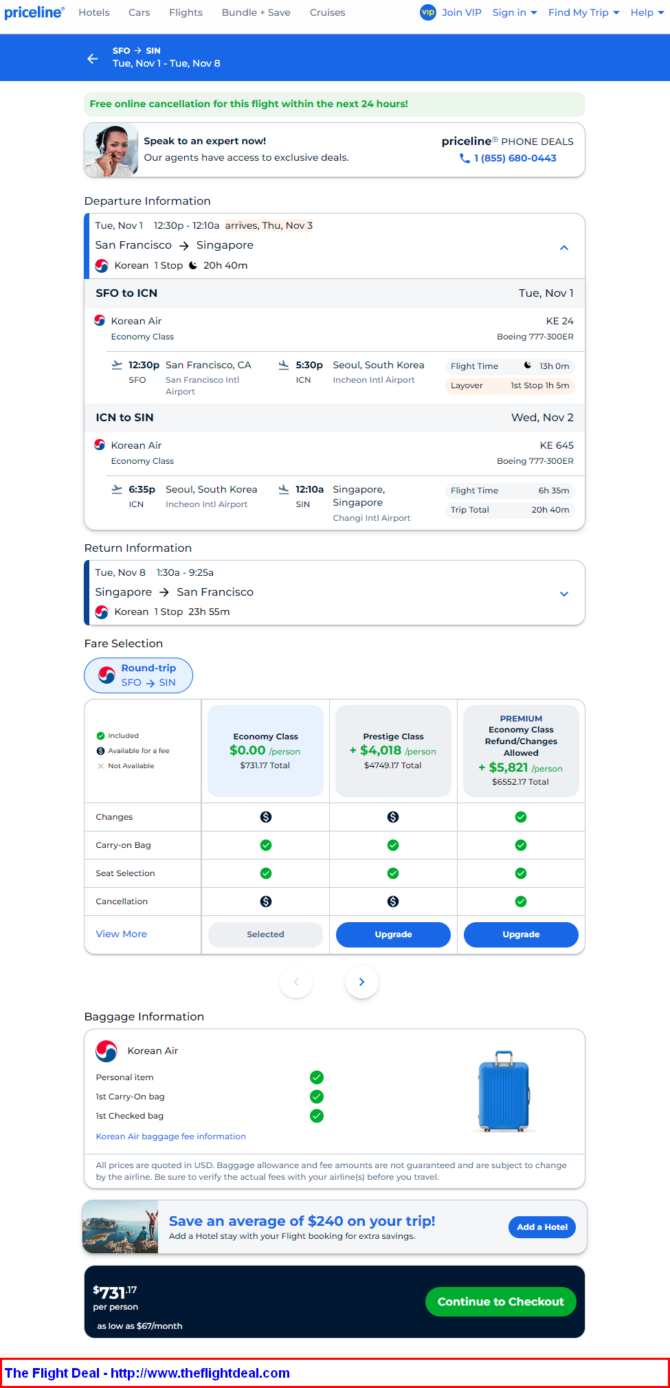Open the Cars tab

pyautogui.click(x=139, y=13)
